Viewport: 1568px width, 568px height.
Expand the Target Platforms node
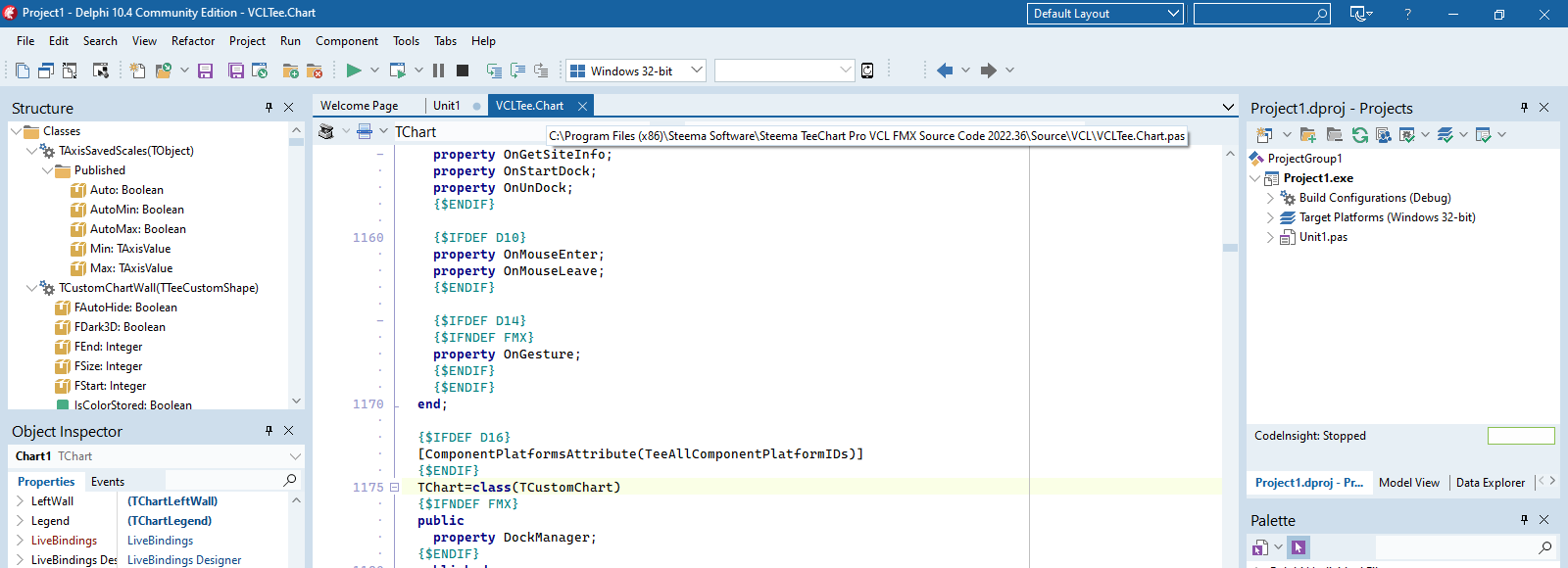(1270, 217)
